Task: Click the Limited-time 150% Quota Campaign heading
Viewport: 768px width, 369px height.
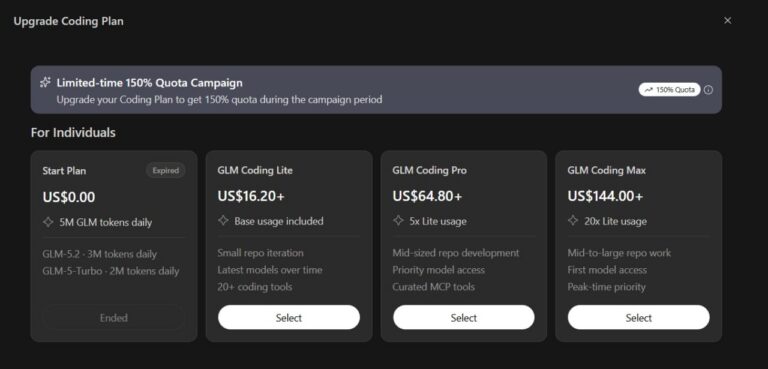Action: 149,82
